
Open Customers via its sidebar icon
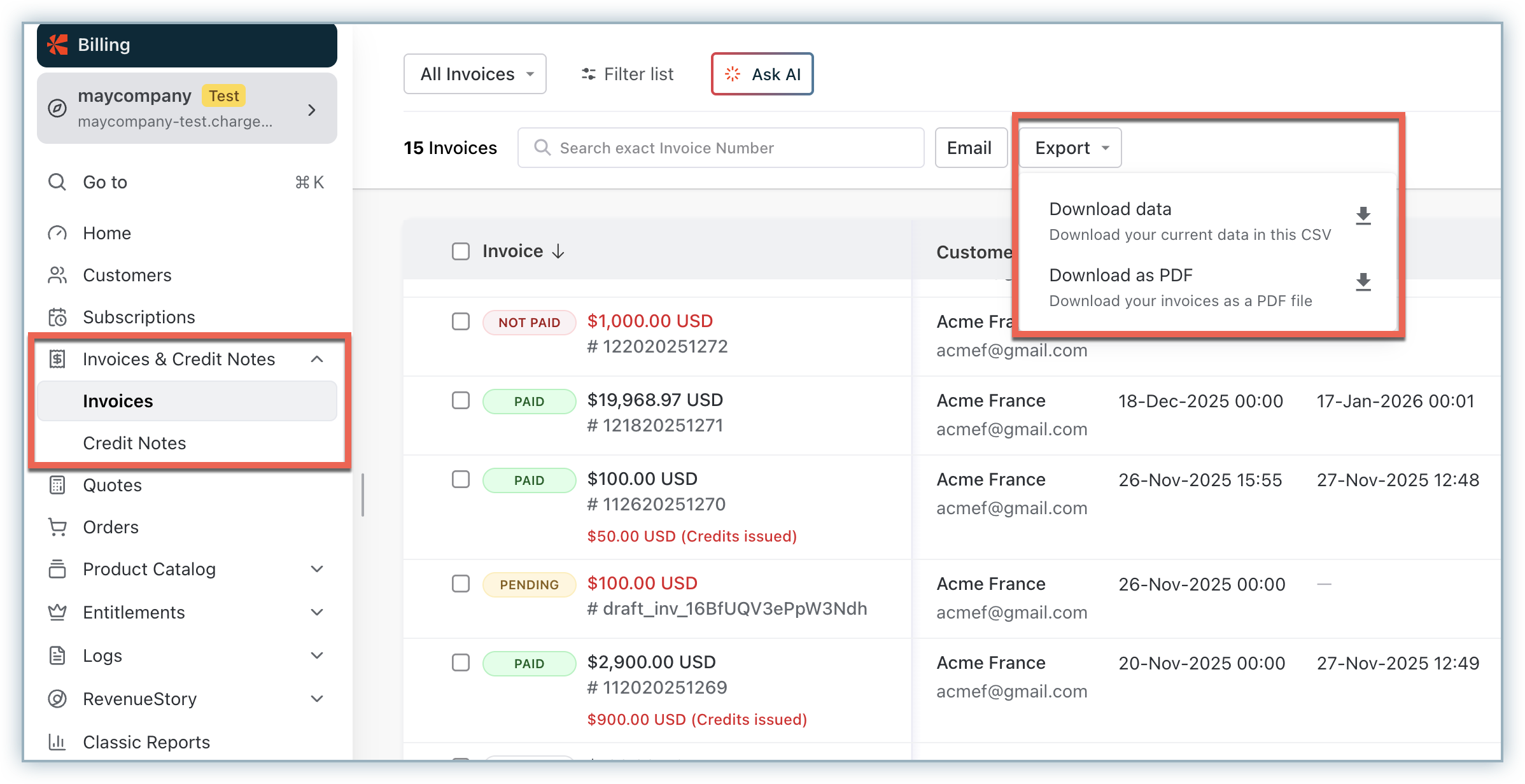57,274
